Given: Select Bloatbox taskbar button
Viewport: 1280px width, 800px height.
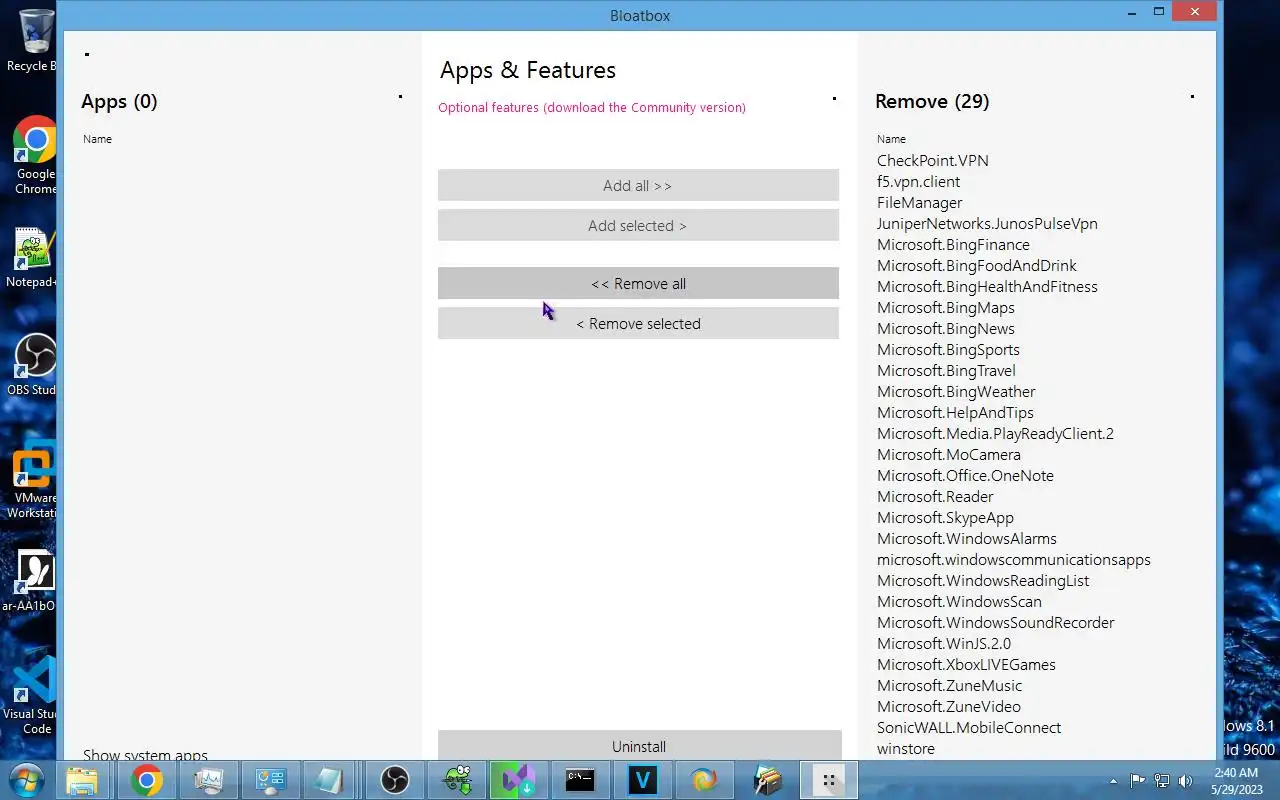Looking at the screenshot, I should (828, 779).
